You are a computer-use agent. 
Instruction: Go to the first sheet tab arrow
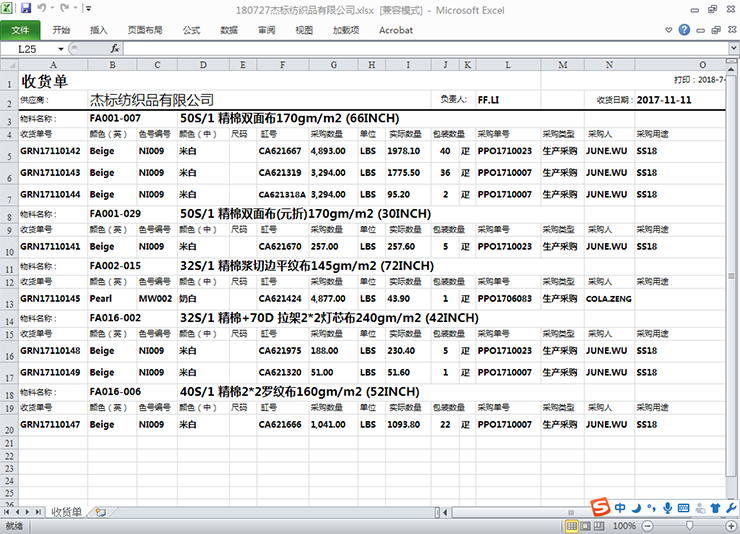[x=7, y=512]
